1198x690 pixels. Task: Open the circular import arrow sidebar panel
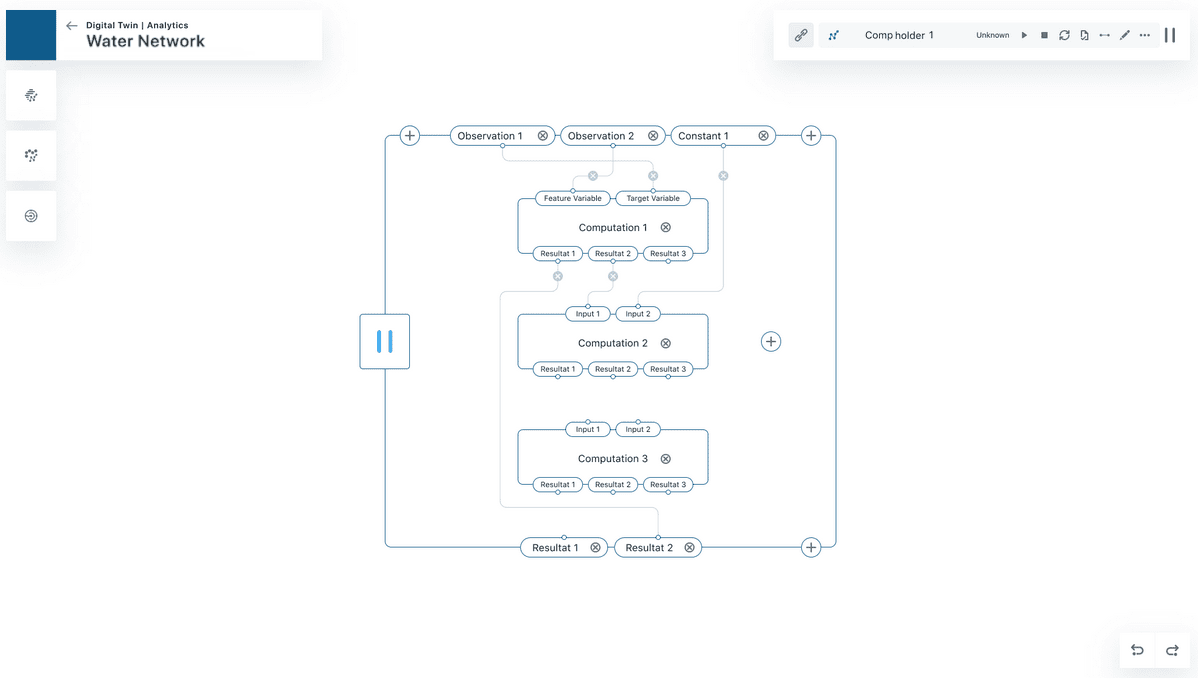(31, 216)
